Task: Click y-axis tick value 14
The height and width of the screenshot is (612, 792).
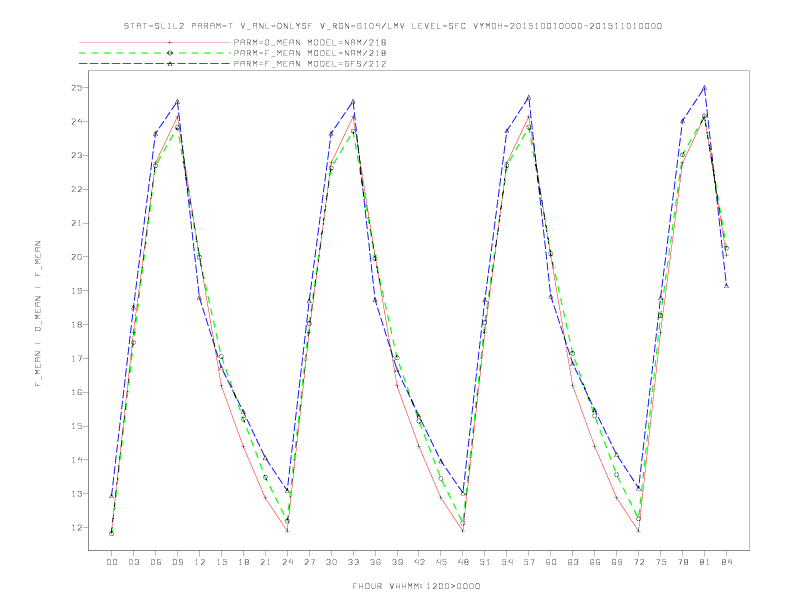Action: 77,460
